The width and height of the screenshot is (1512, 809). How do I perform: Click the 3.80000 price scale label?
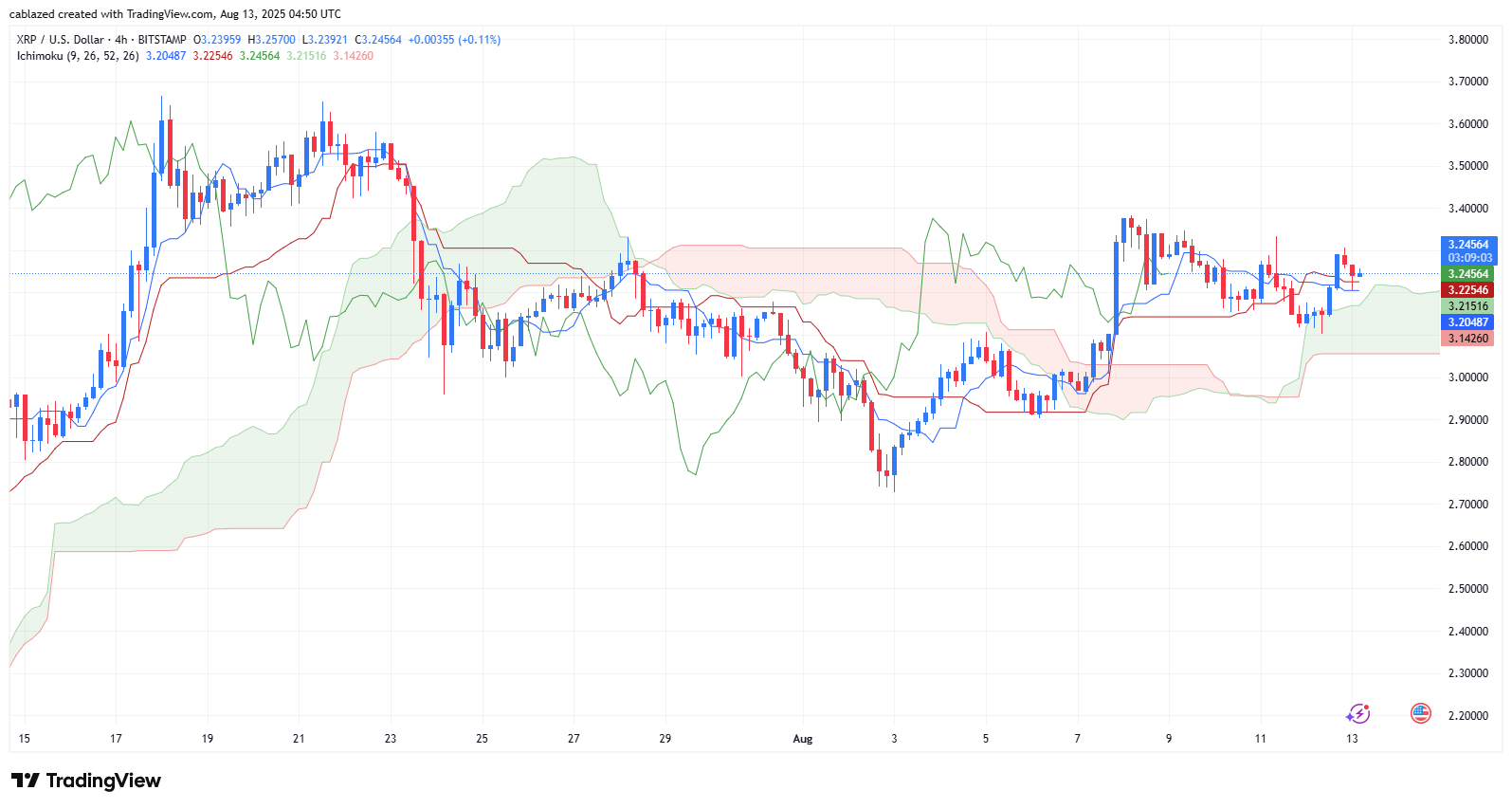pos(1468,40)
